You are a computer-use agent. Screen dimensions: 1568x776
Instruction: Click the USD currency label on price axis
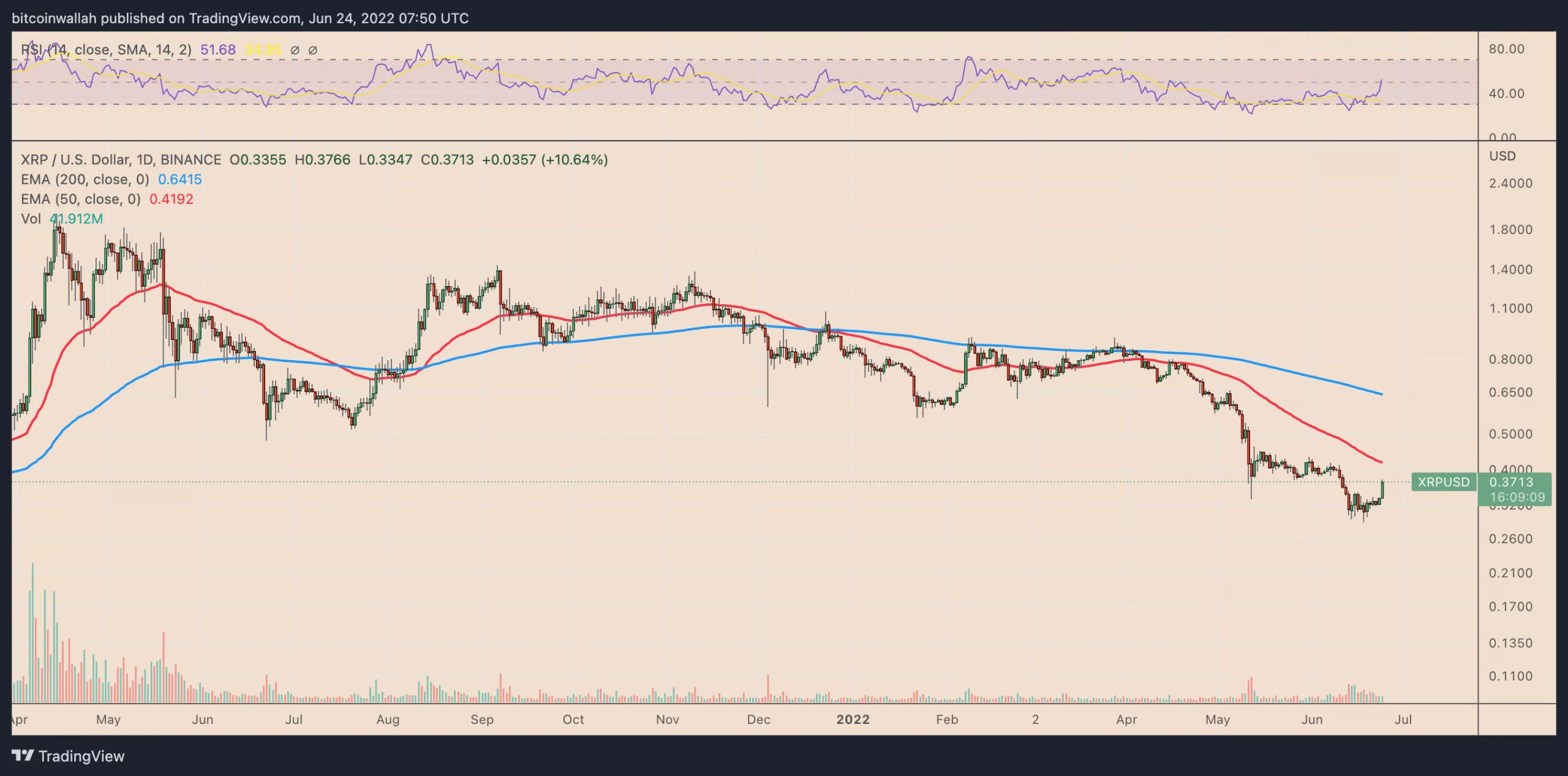click(x=1502, y=156)
